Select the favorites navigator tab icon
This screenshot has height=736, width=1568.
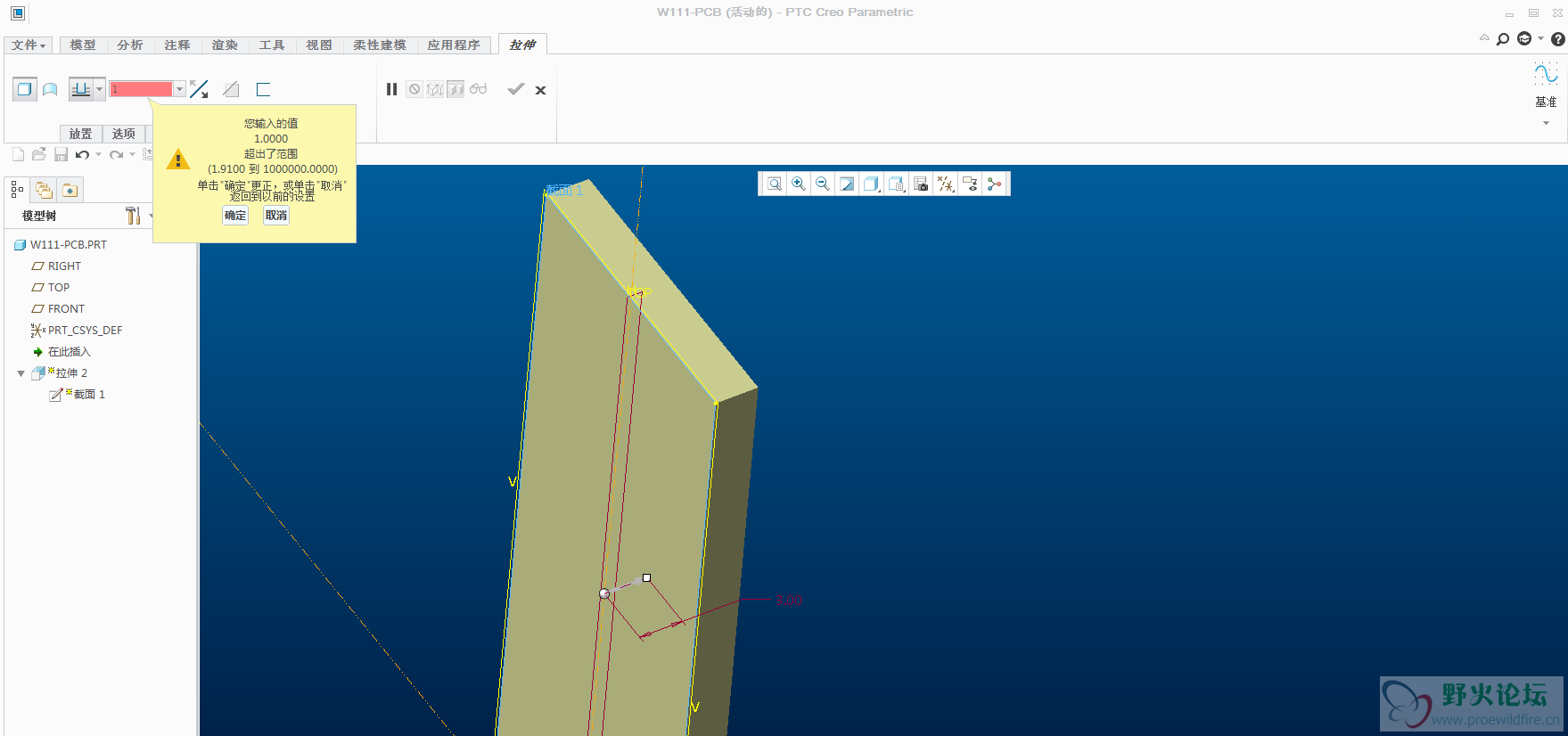click(x=70, y=190)
